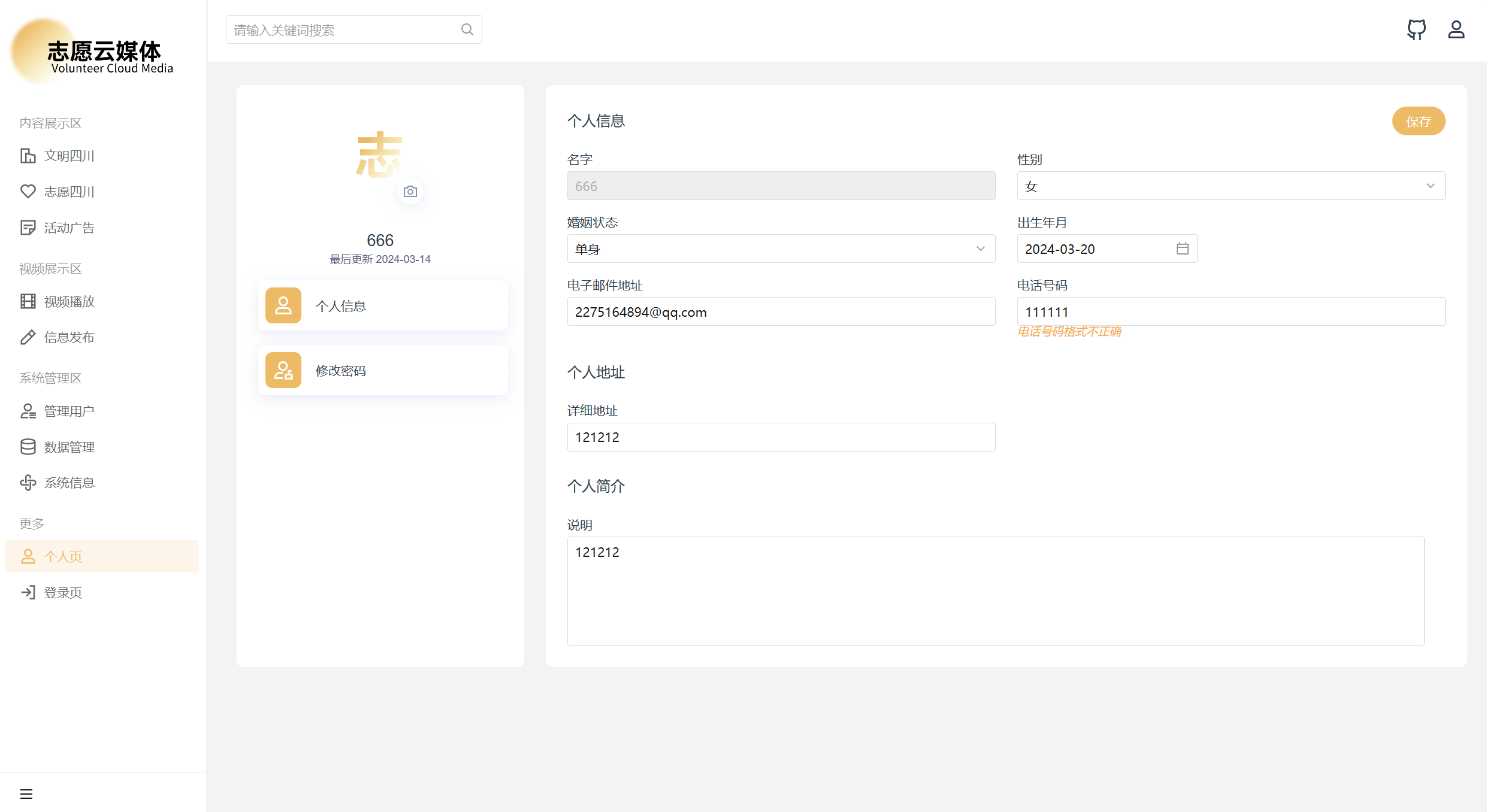Focus the 说明 description textarea
Screen dimensions: 1487x812
point(995,590)
